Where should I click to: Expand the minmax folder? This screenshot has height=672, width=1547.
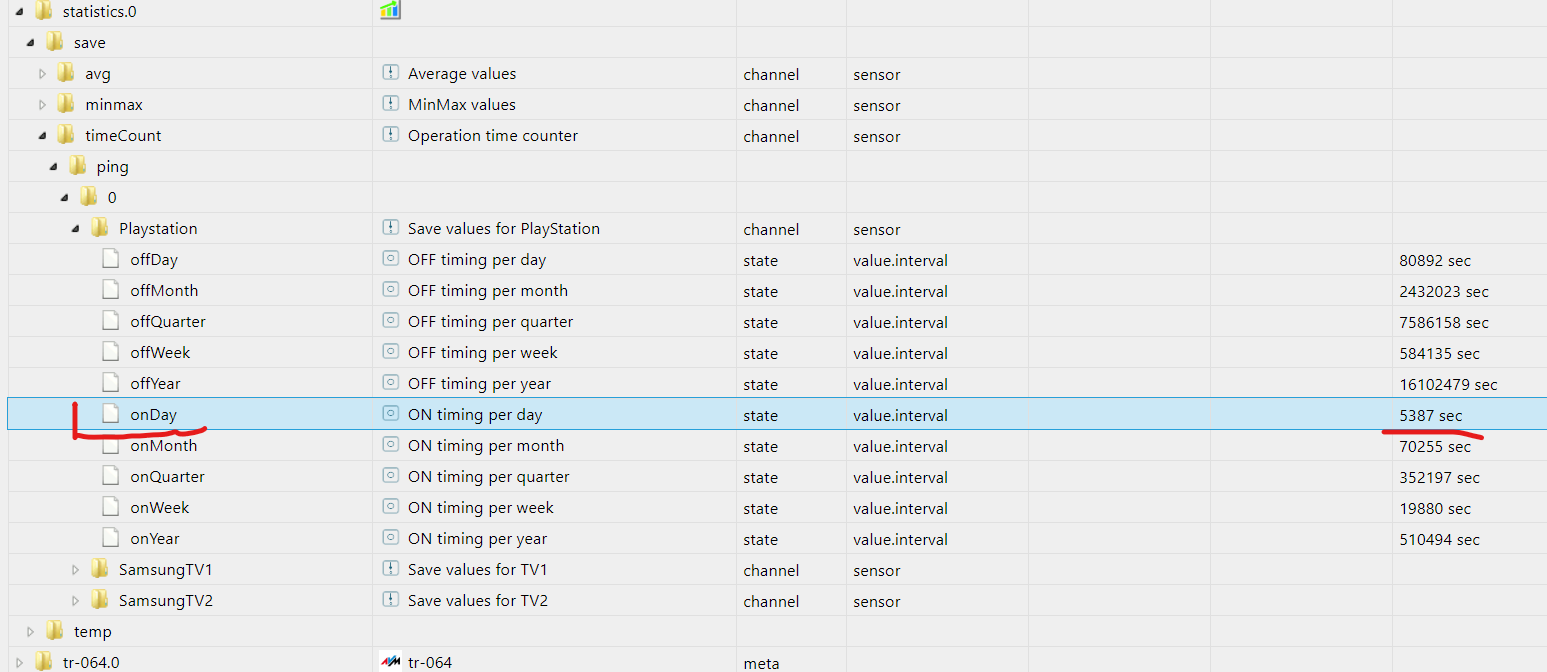42,105
